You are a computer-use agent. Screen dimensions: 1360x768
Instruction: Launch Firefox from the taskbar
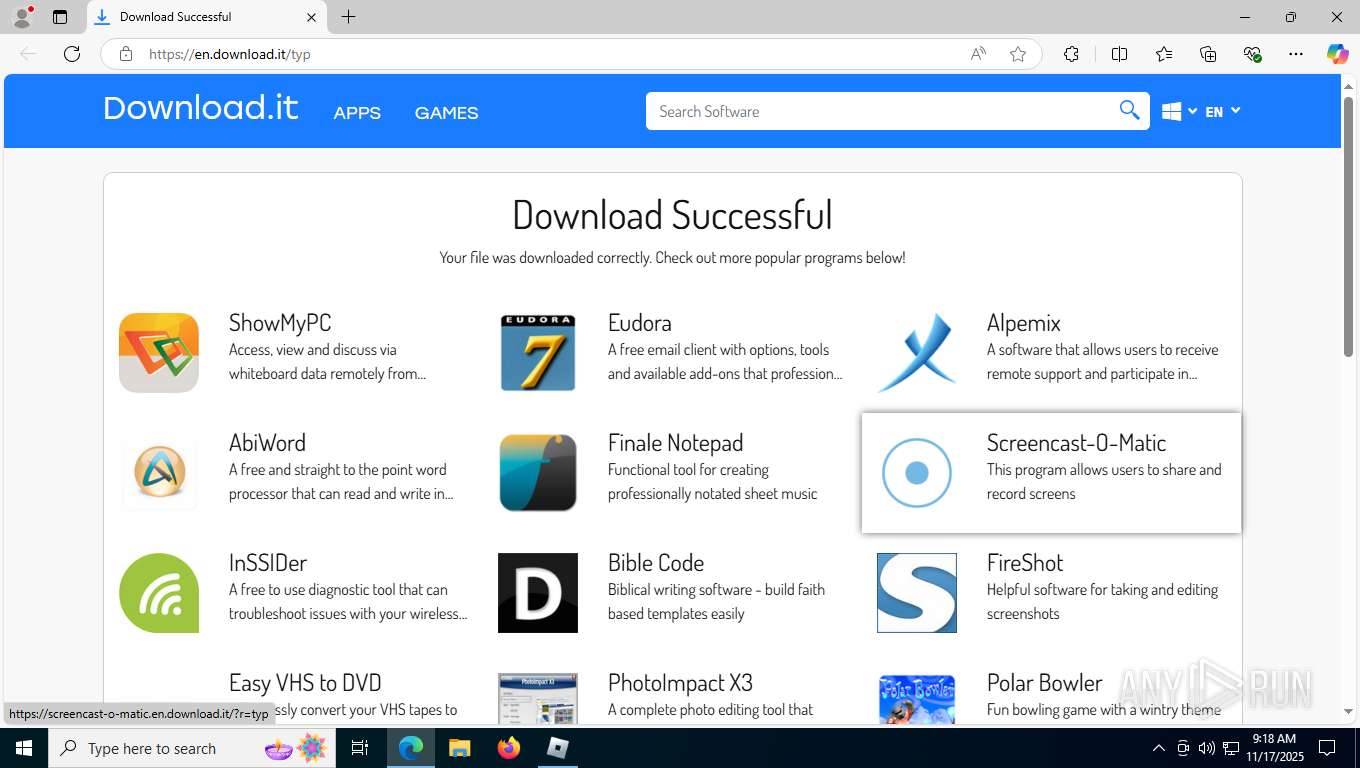click(x=509, y=748)
